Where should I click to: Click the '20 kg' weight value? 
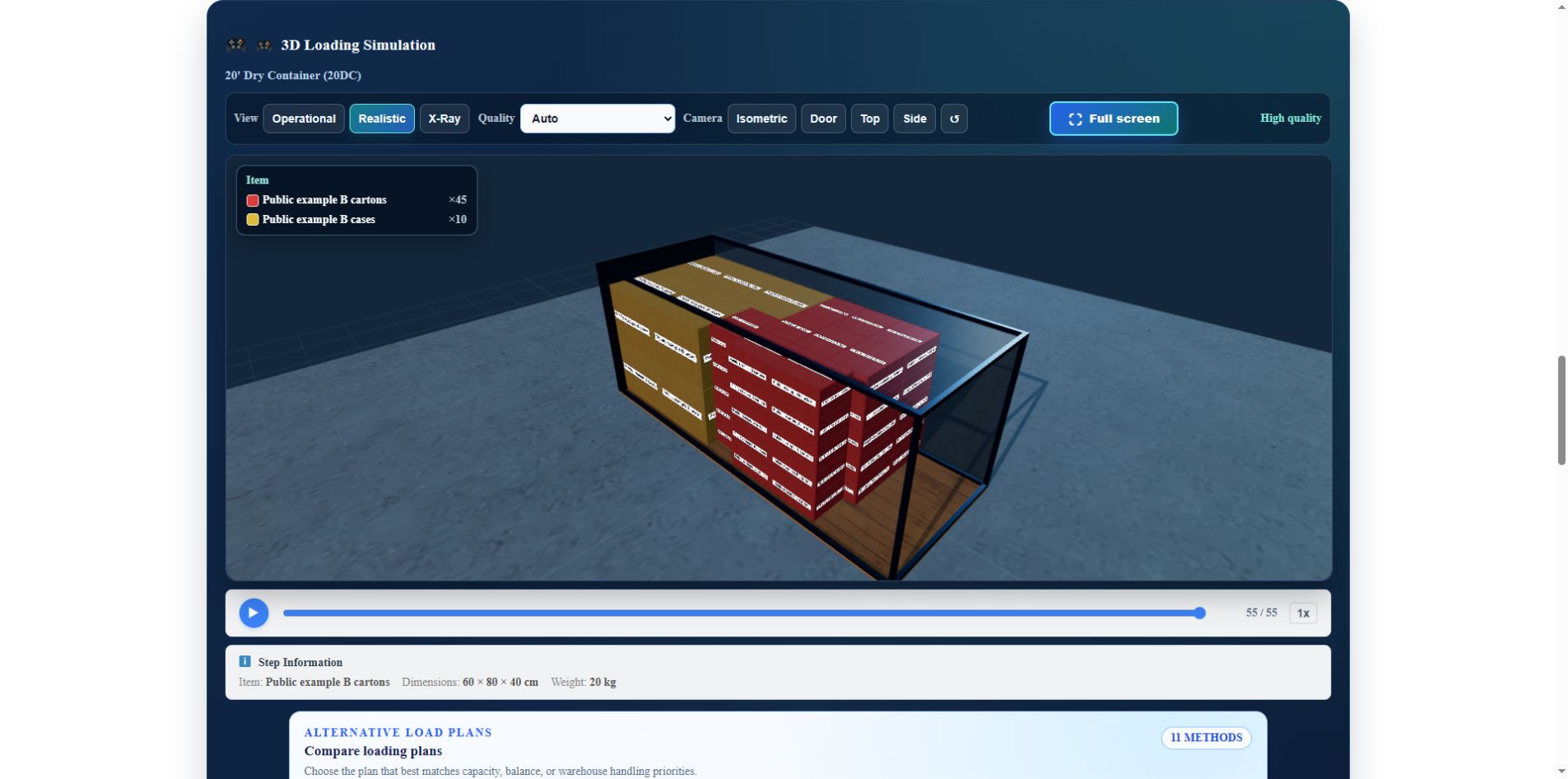(603, 682)
